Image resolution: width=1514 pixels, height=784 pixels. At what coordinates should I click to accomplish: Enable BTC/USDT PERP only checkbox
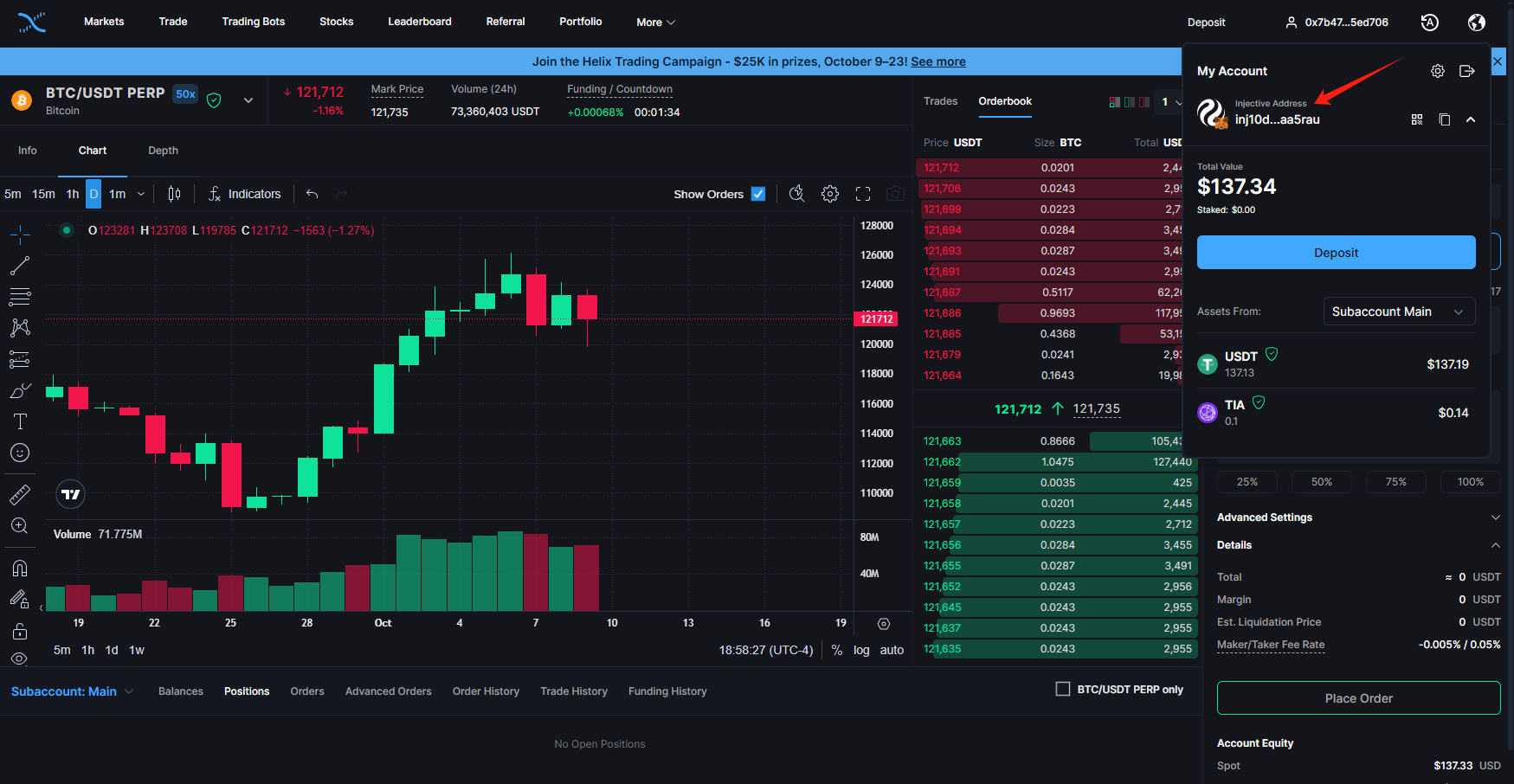click(x=1063, y=689)
